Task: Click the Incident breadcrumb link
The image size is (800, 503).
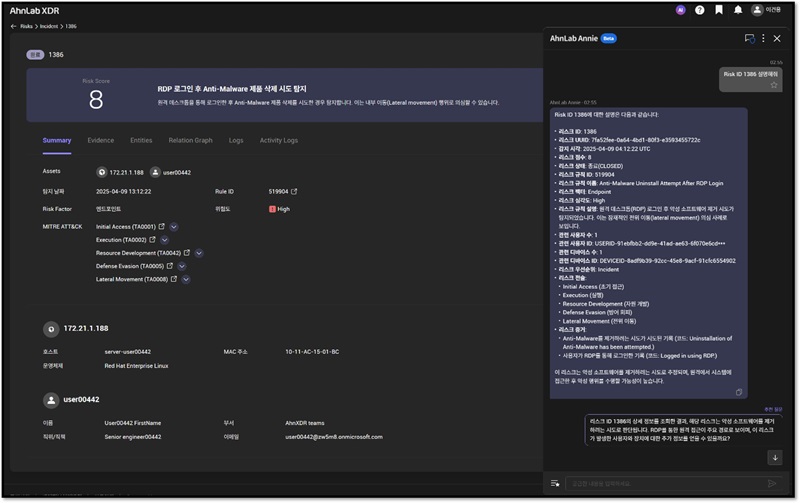Action: pos(49,26)
